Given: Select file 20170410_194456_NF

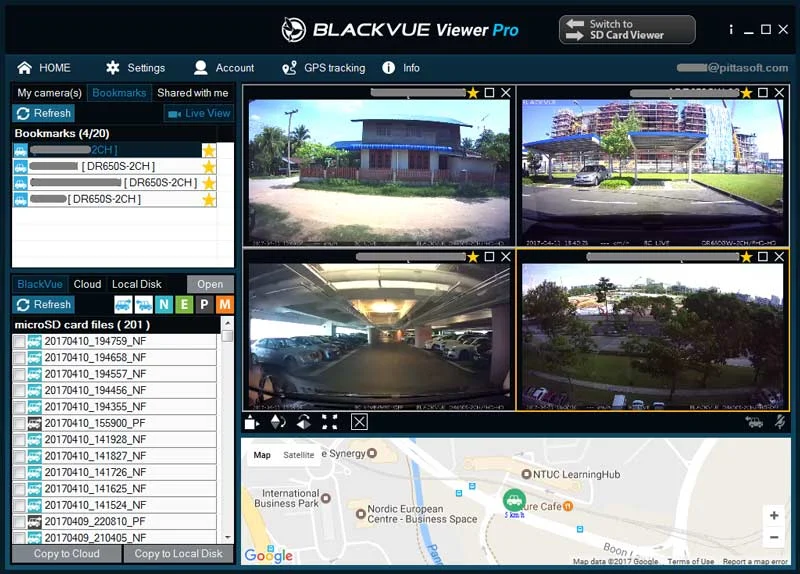Looking at the screenshot, I should click(114, 390).
